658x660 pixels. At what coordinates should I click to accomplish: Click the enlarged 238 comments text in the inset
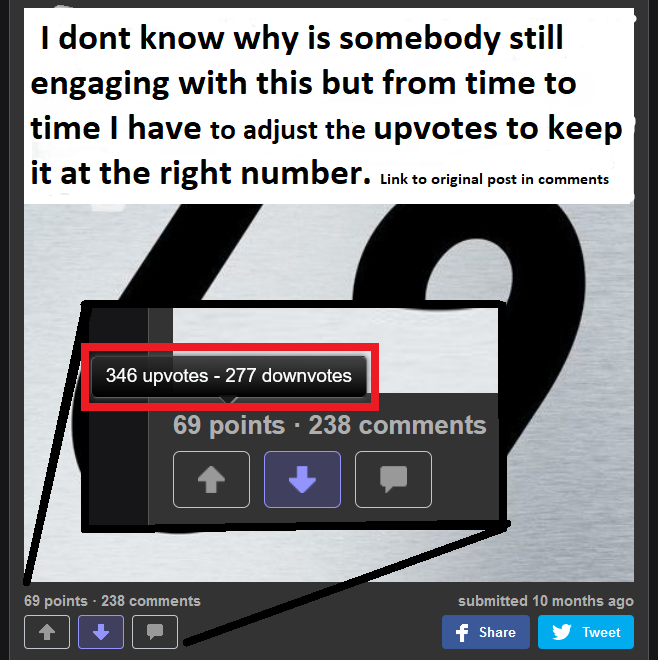[397, 425]
